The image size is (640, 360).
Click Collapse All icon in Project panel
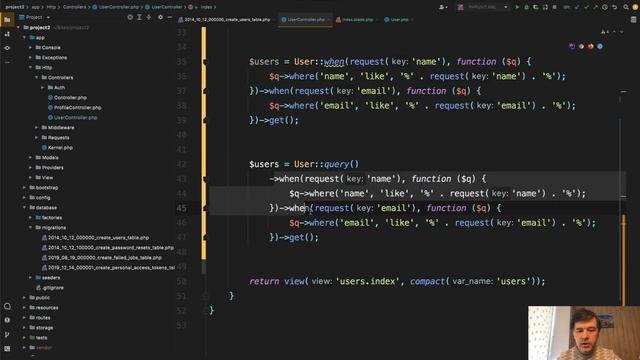click(x=149, y=17)
